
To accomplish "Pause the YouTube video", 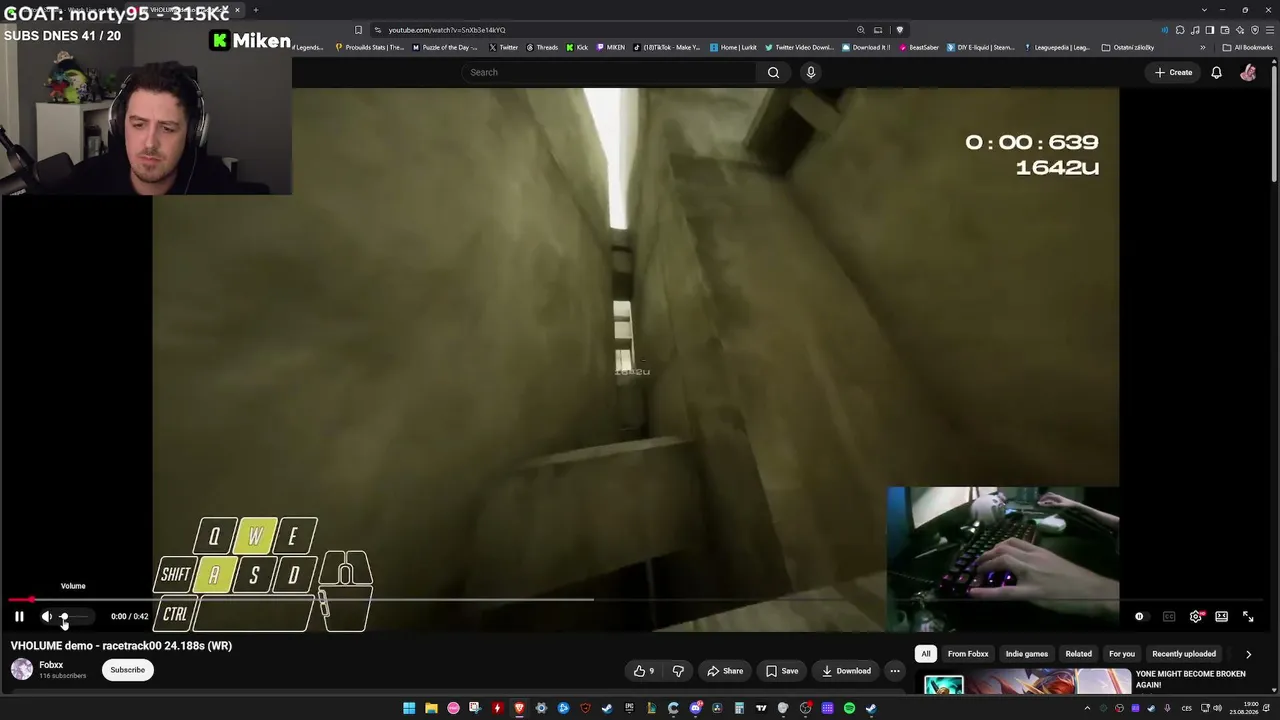I will click(19, 616).
